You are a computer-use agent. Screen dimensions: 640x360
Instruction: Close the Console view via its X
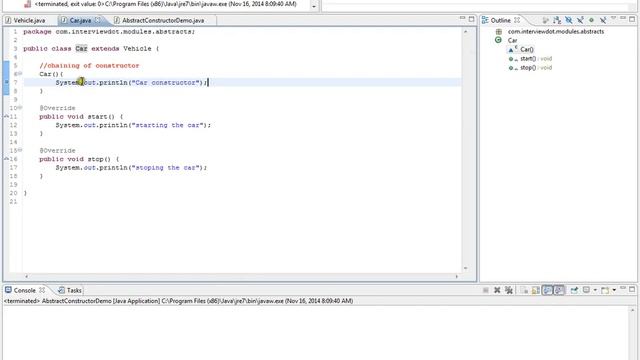pyautogui.click(x=42, y=290)
